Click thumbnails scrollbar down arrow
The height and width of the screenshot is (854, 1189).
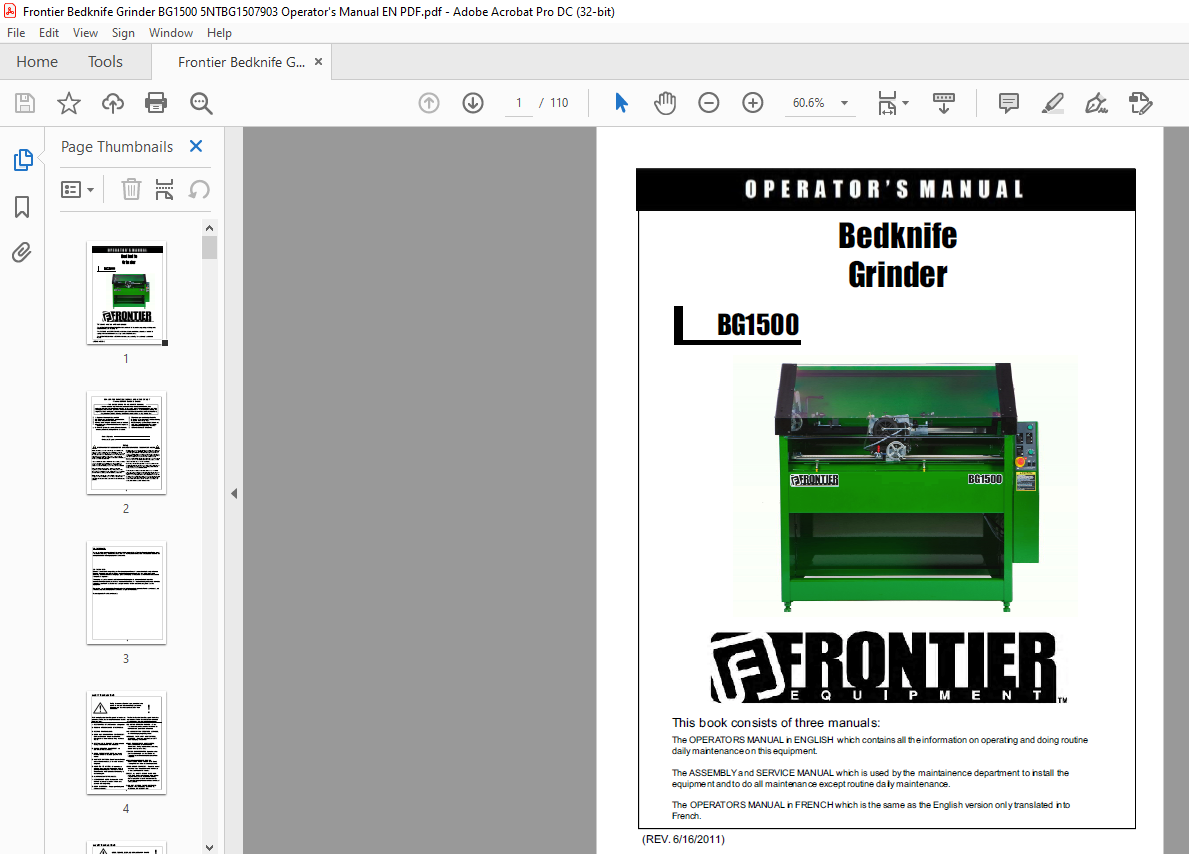coord(209,847)
